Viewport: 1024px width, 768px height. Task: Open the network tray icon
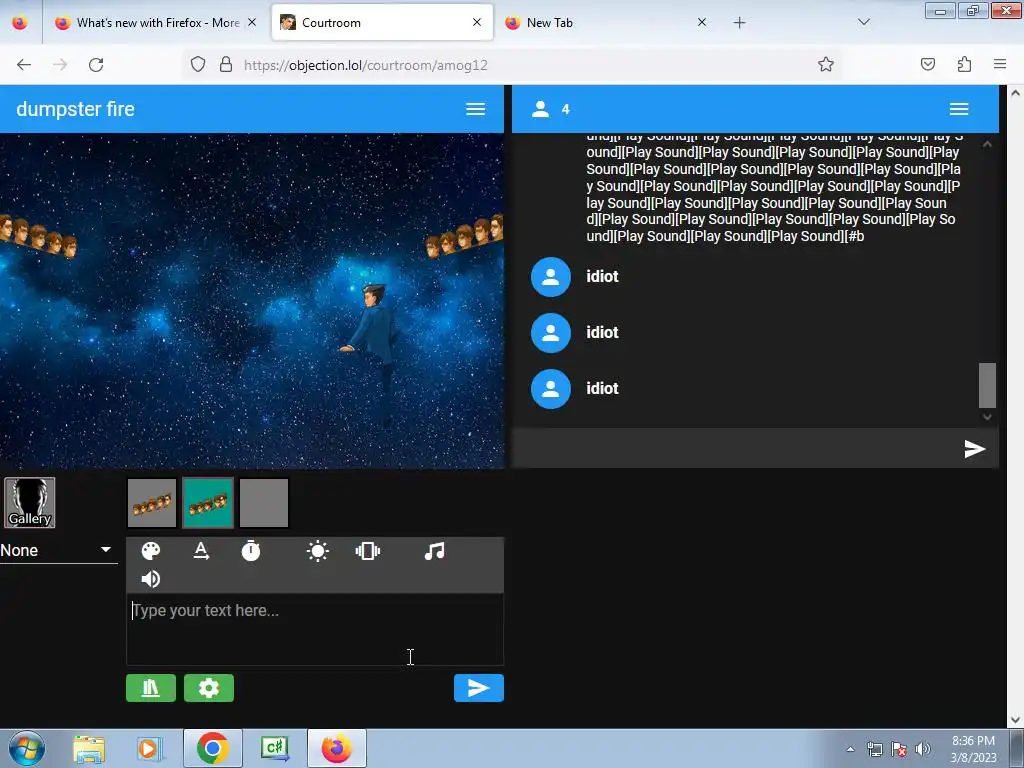tap(874, 749)
